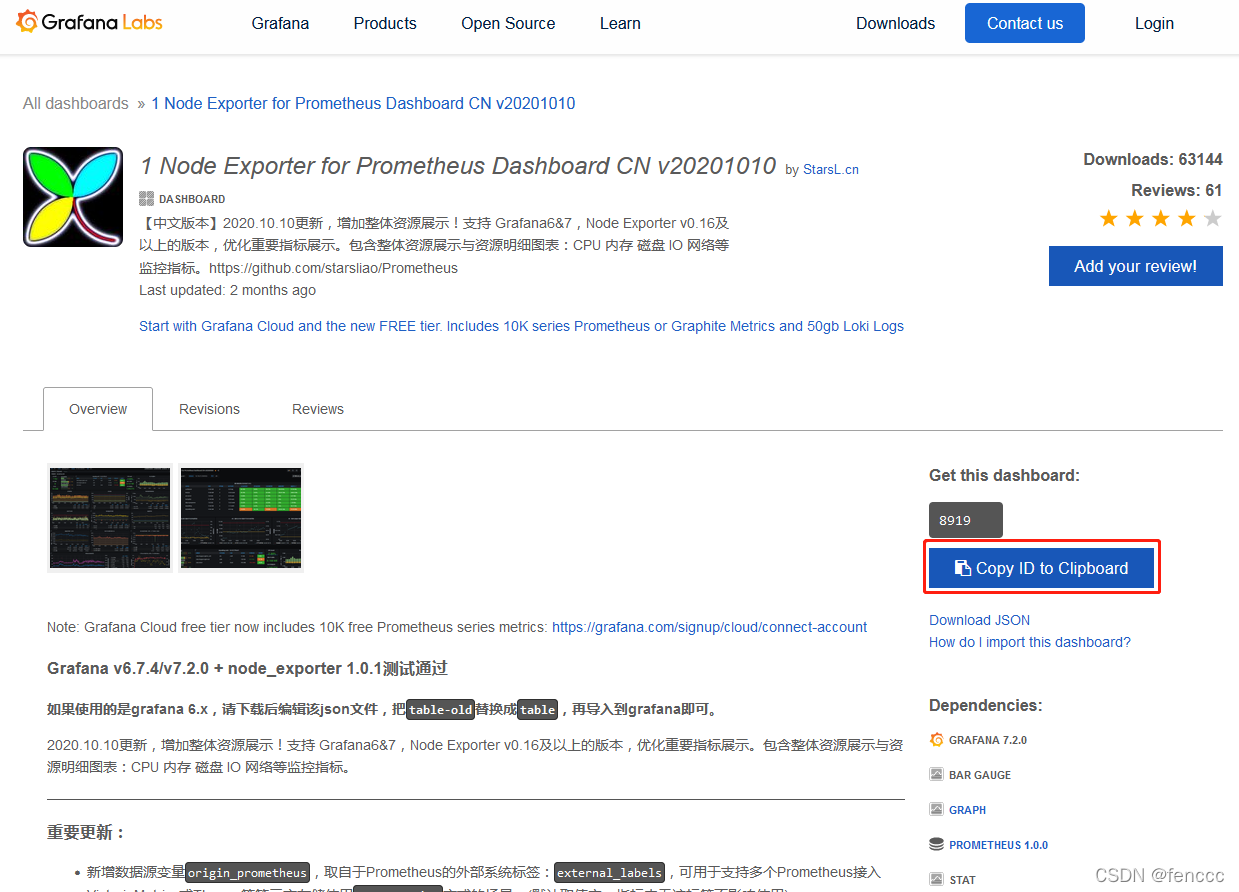Open the Grafana menu in top navigation
Screen dimensions: 1239x892
(x=280, y=23)
